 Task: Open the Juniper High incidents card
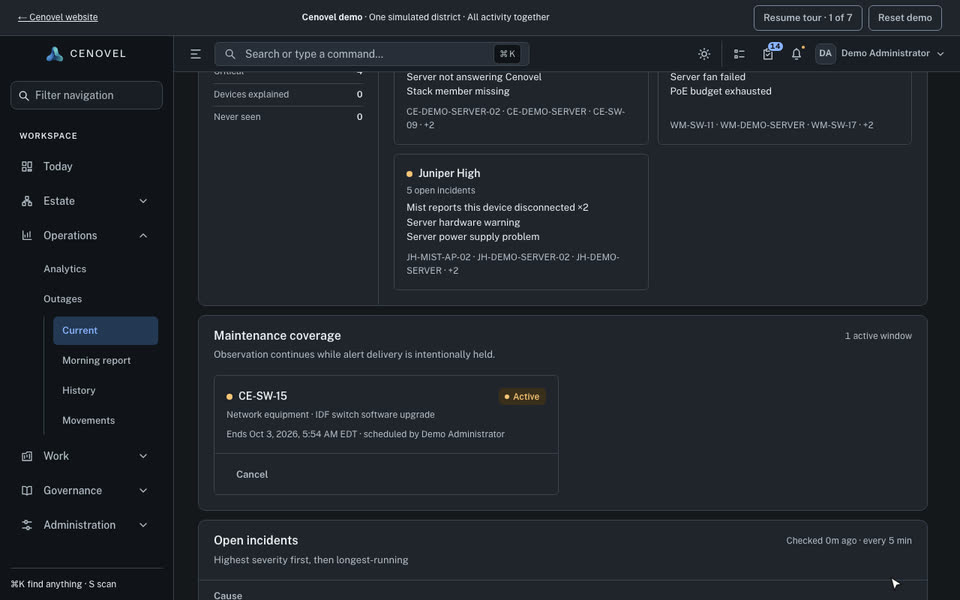tap(521, 222)
